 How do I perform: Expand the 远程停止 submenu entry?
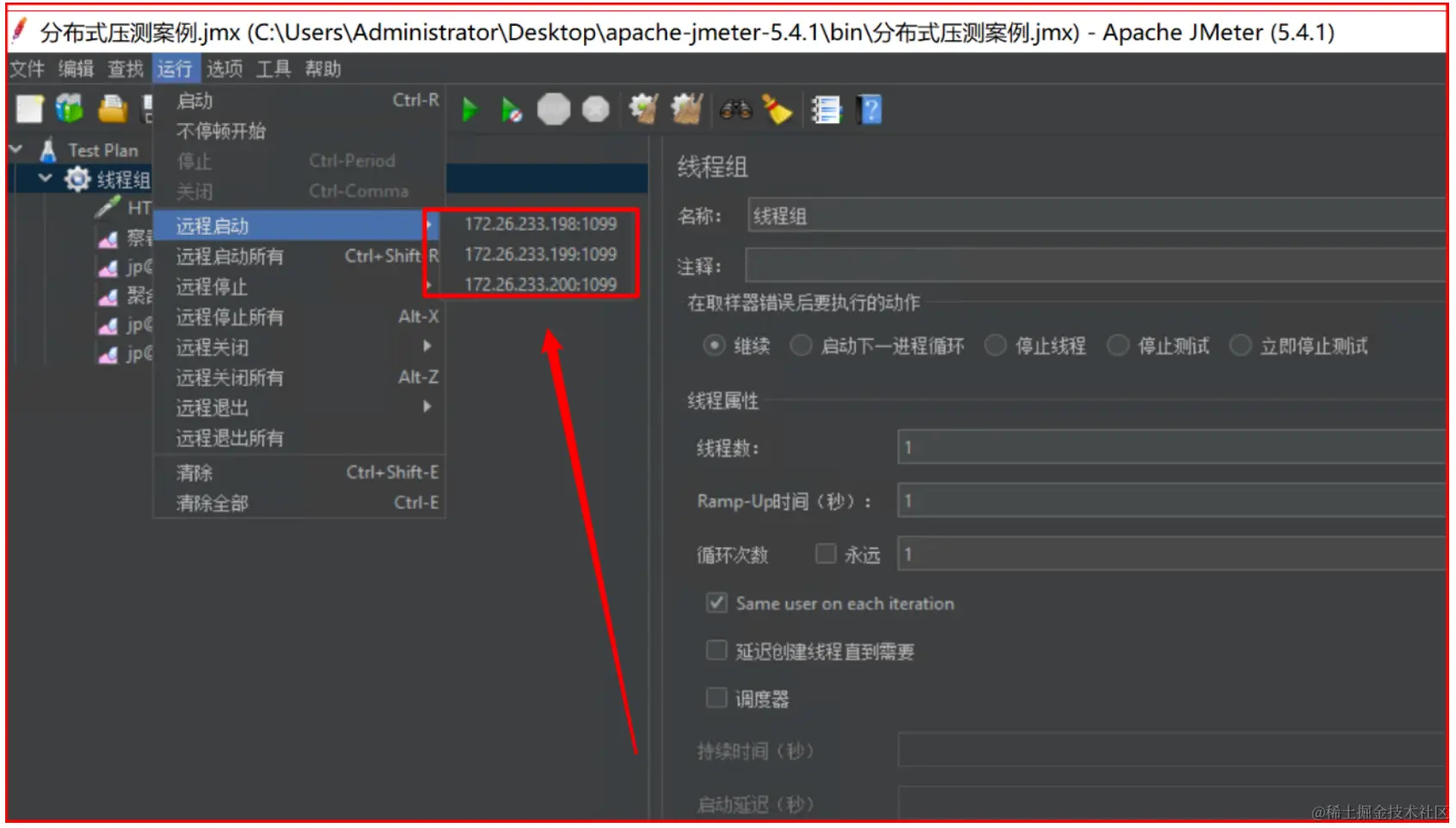pos(299,286)
